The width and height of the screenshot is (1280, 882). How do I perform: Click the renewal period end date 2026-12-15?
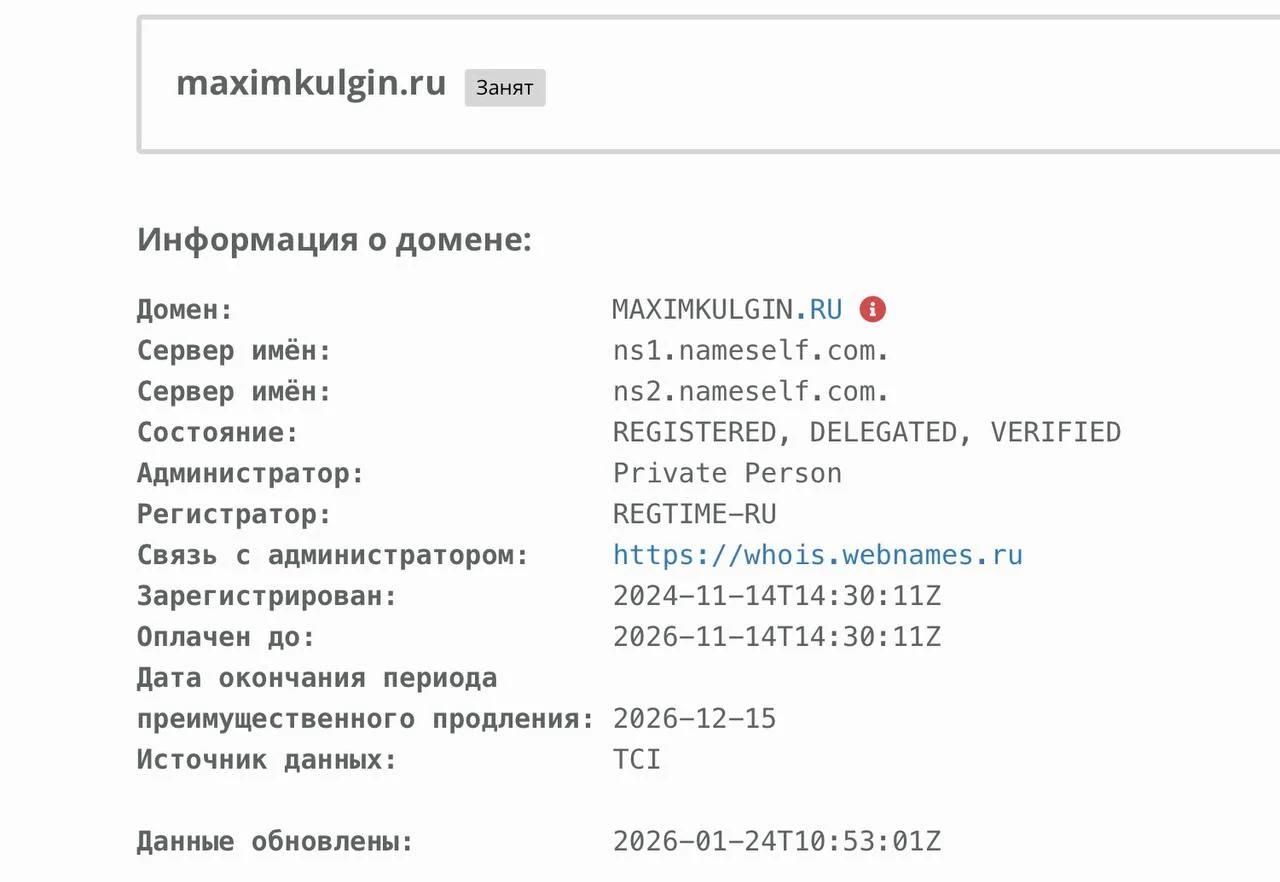(x=694, y=719)
